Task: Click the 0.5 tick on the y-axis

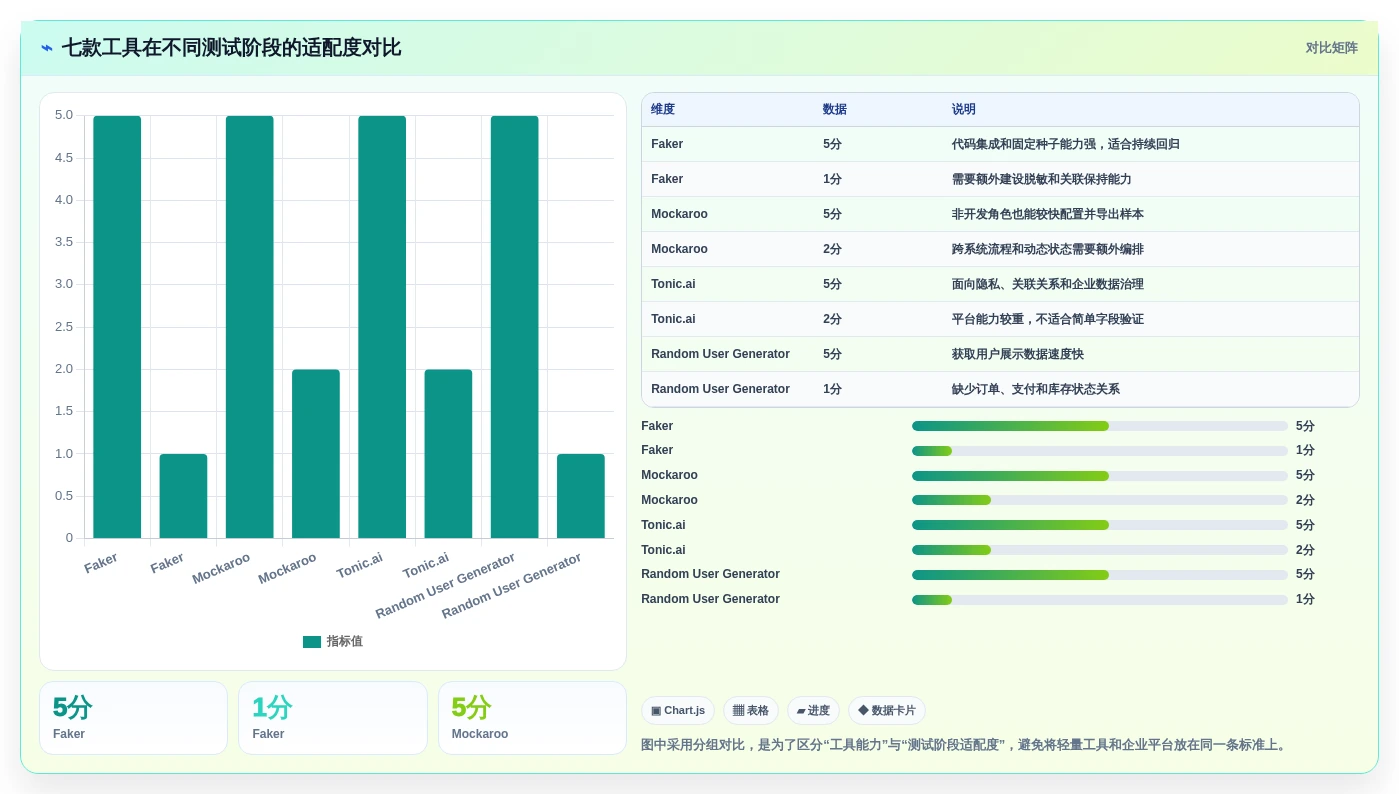Action: click(64, 496)
